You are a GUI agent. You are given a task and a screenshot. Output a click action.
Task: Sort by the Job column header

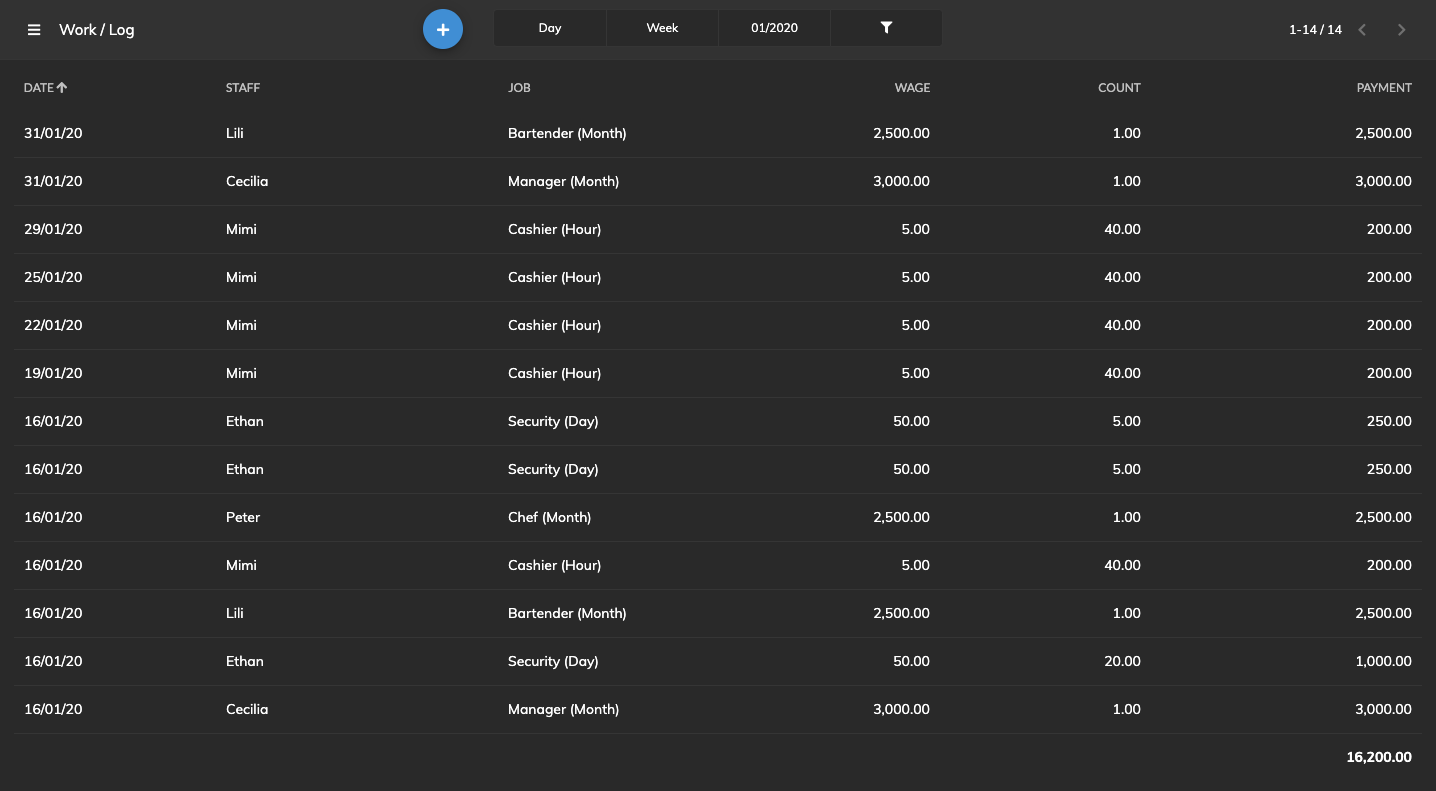pyautogui.click(x=519, y=88)
